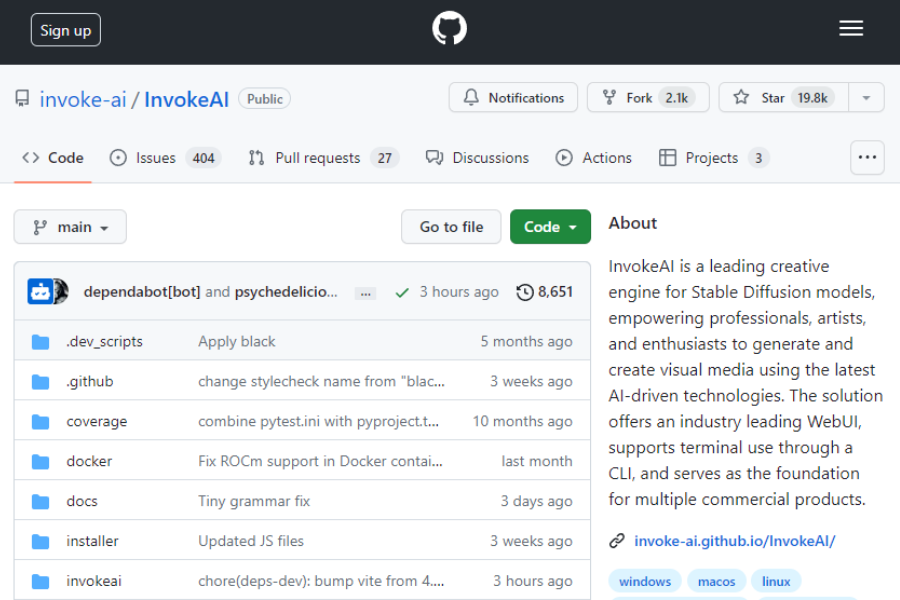Open the Tiny grammar fix commit

click(x=254, y=501)
